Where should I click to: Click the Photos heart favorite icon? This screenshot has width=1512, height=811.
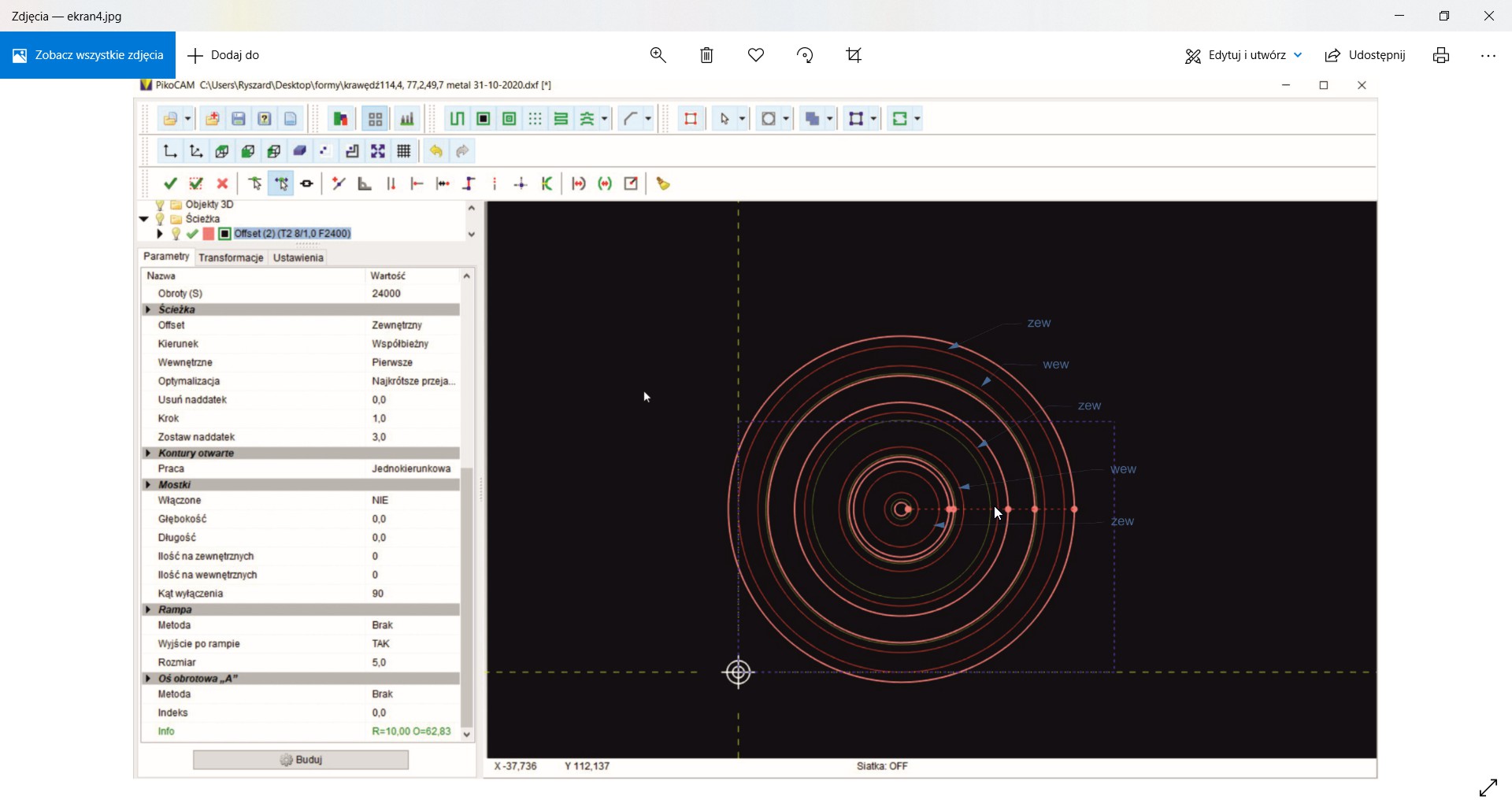coord(757,55)
